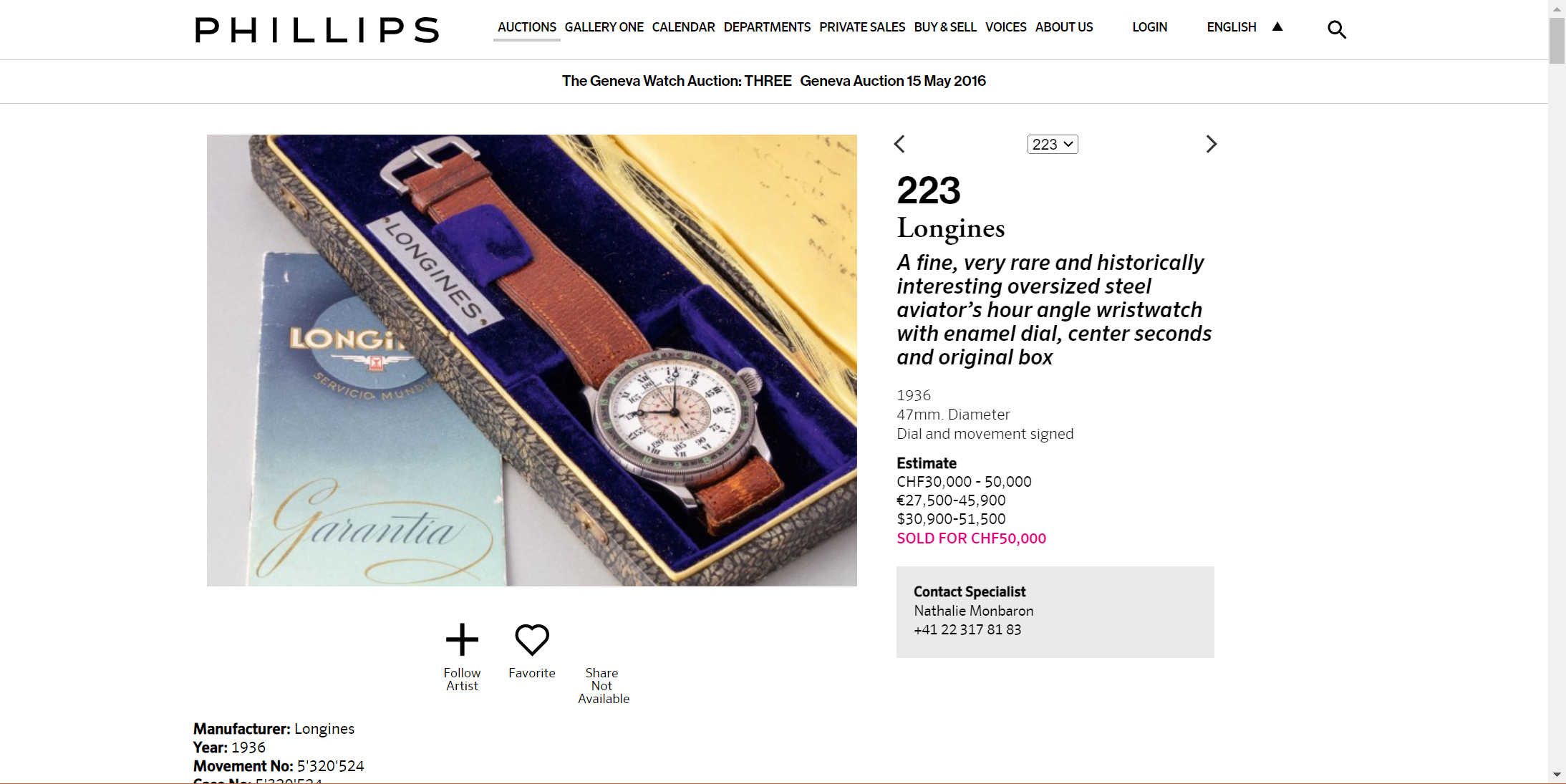Click the language triangle arrow icon

coord(1277,27)
